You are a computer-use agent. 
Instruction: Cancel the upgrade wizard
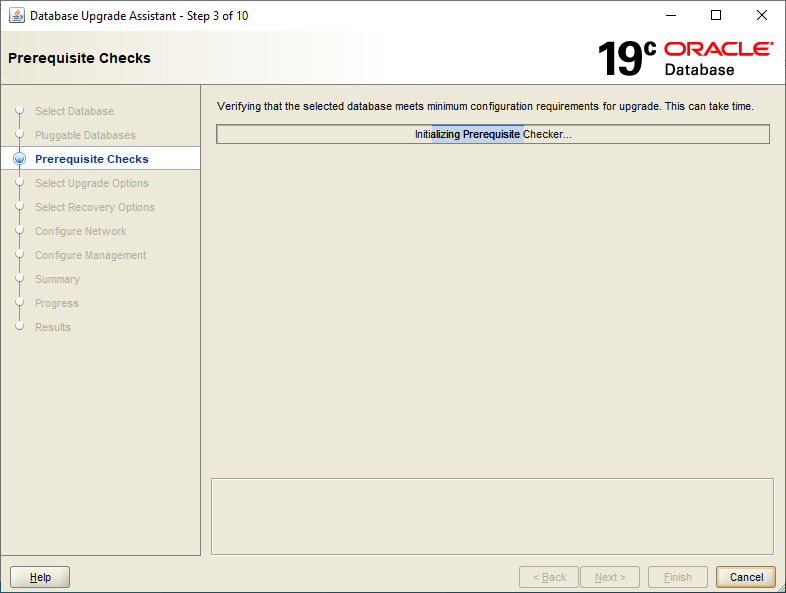[x=746, y=577]
